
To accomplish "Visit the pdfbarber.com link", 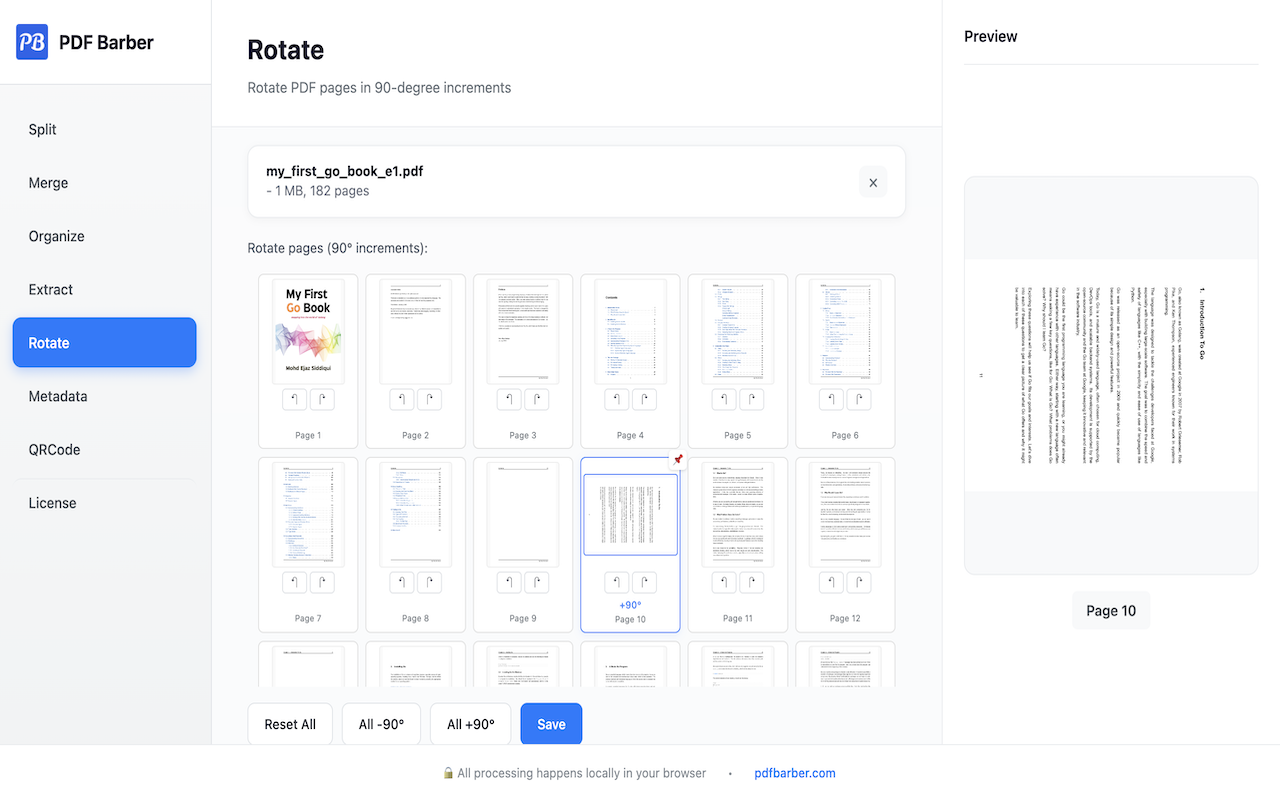I will pyautogui.click(x=795, y=773).
